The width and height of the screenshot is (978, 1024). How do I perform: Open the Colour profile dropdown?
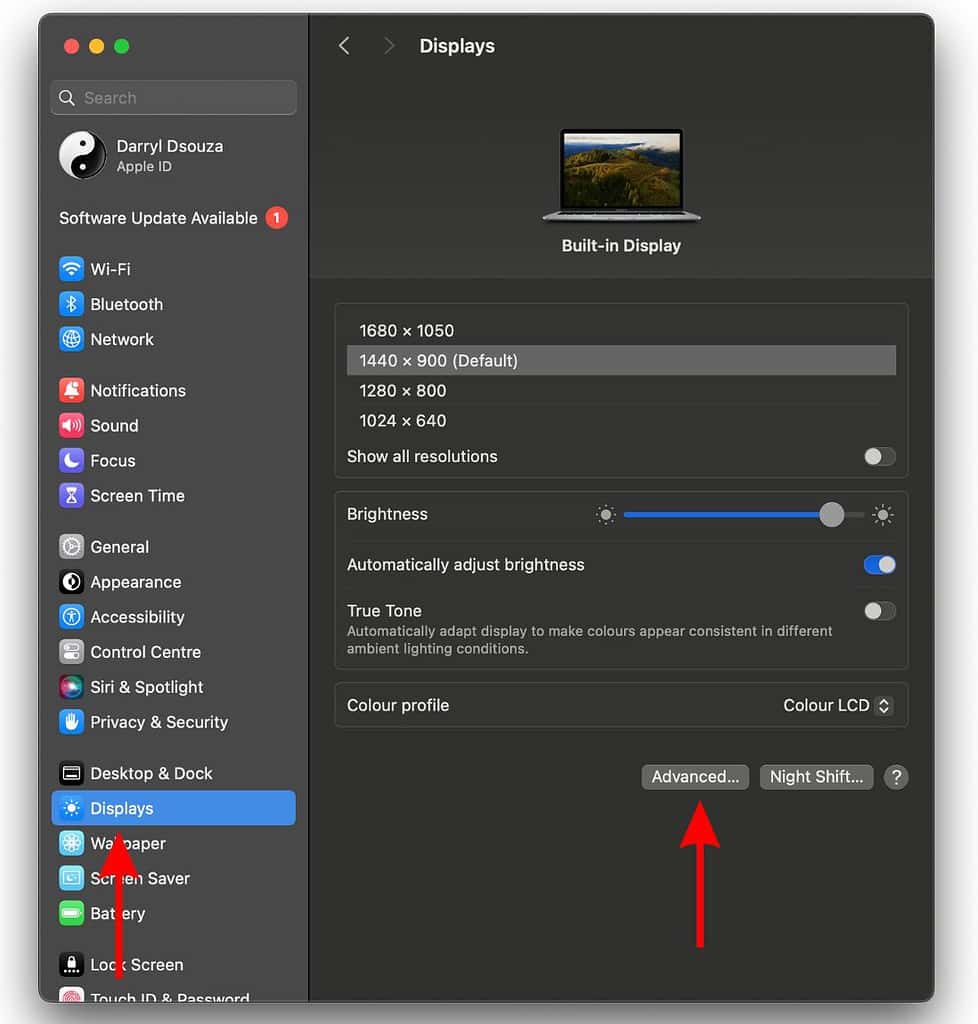point(838,705)
